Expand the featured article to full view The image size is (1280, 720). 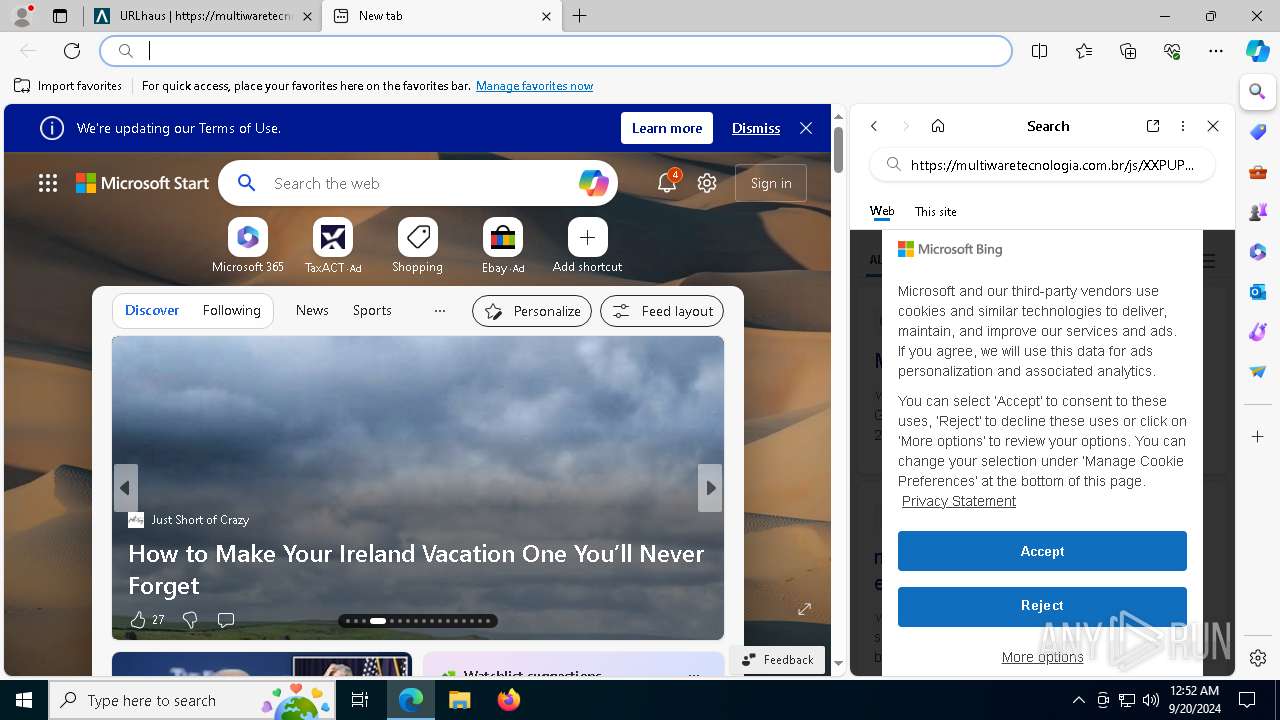(804, 609)
